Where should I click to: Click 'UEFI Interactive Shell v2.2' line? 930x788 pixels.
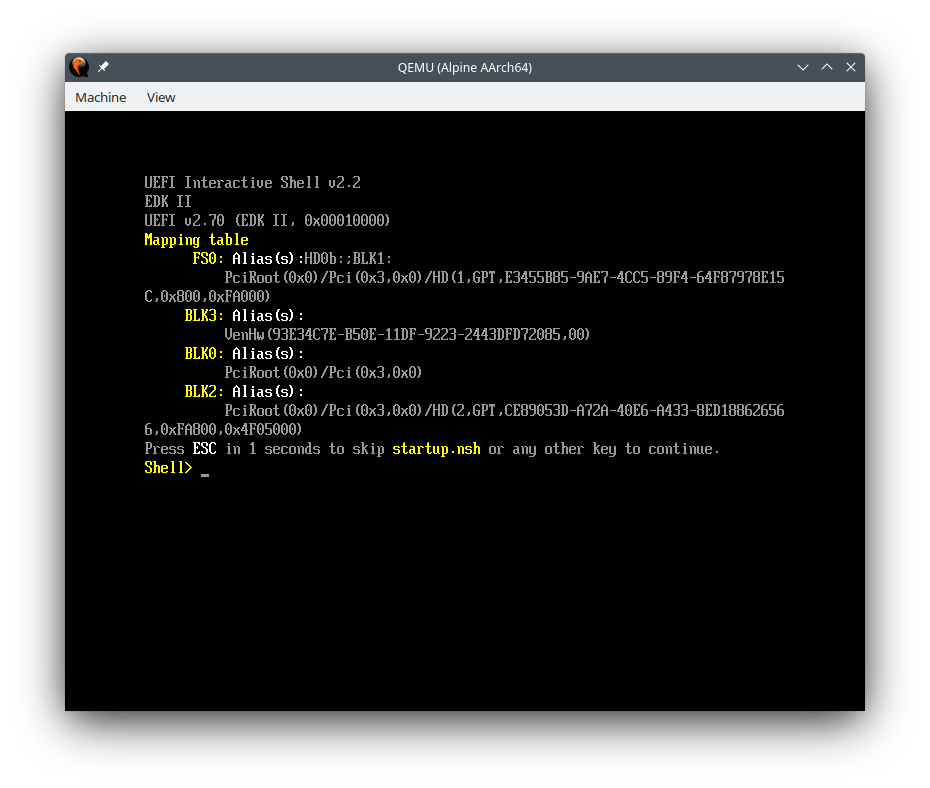click(x=253, y=183)
